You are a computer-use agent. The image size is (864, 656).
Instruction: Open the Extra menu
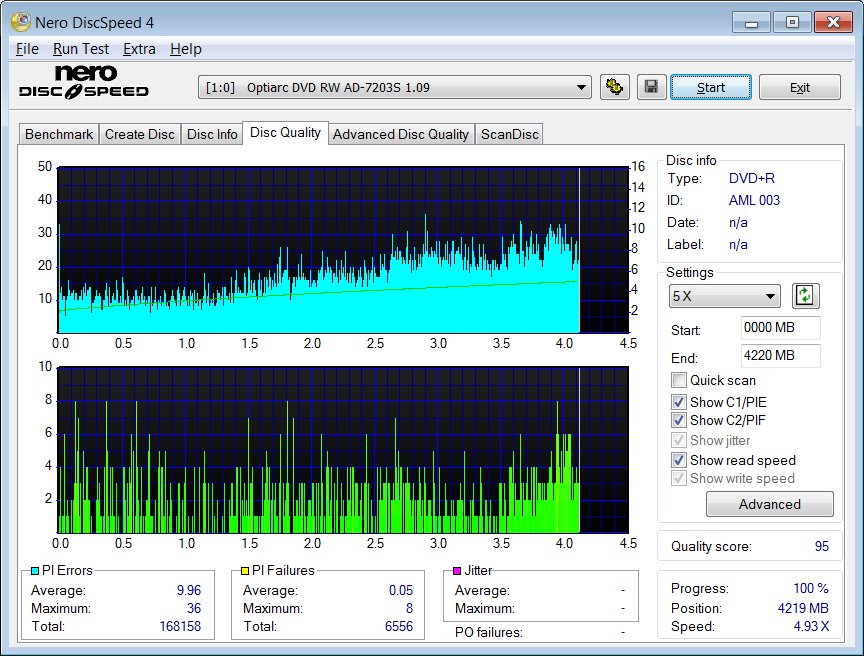click(139, 49)
